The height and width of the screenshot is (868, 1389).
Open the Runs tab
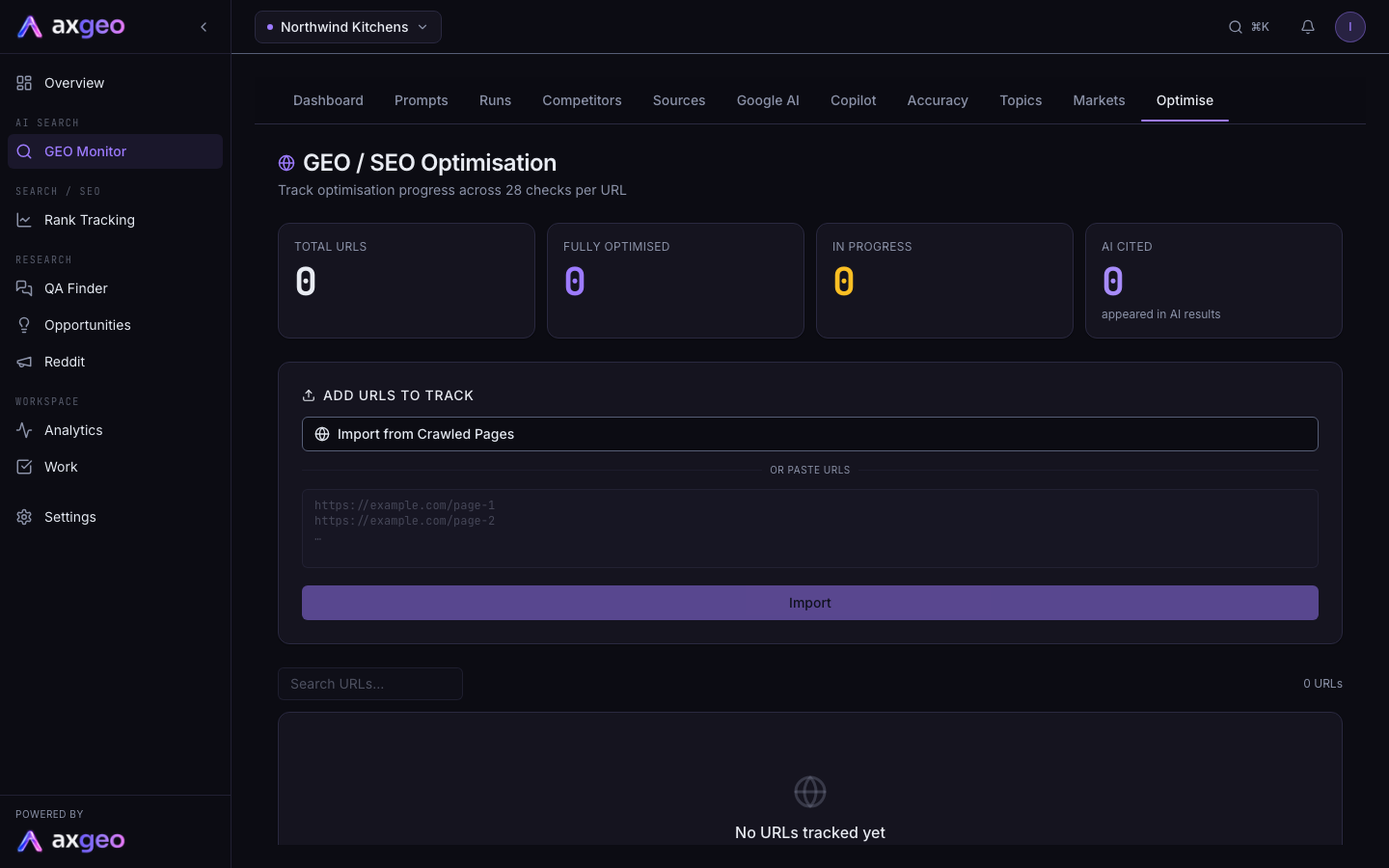click(495, 100)
